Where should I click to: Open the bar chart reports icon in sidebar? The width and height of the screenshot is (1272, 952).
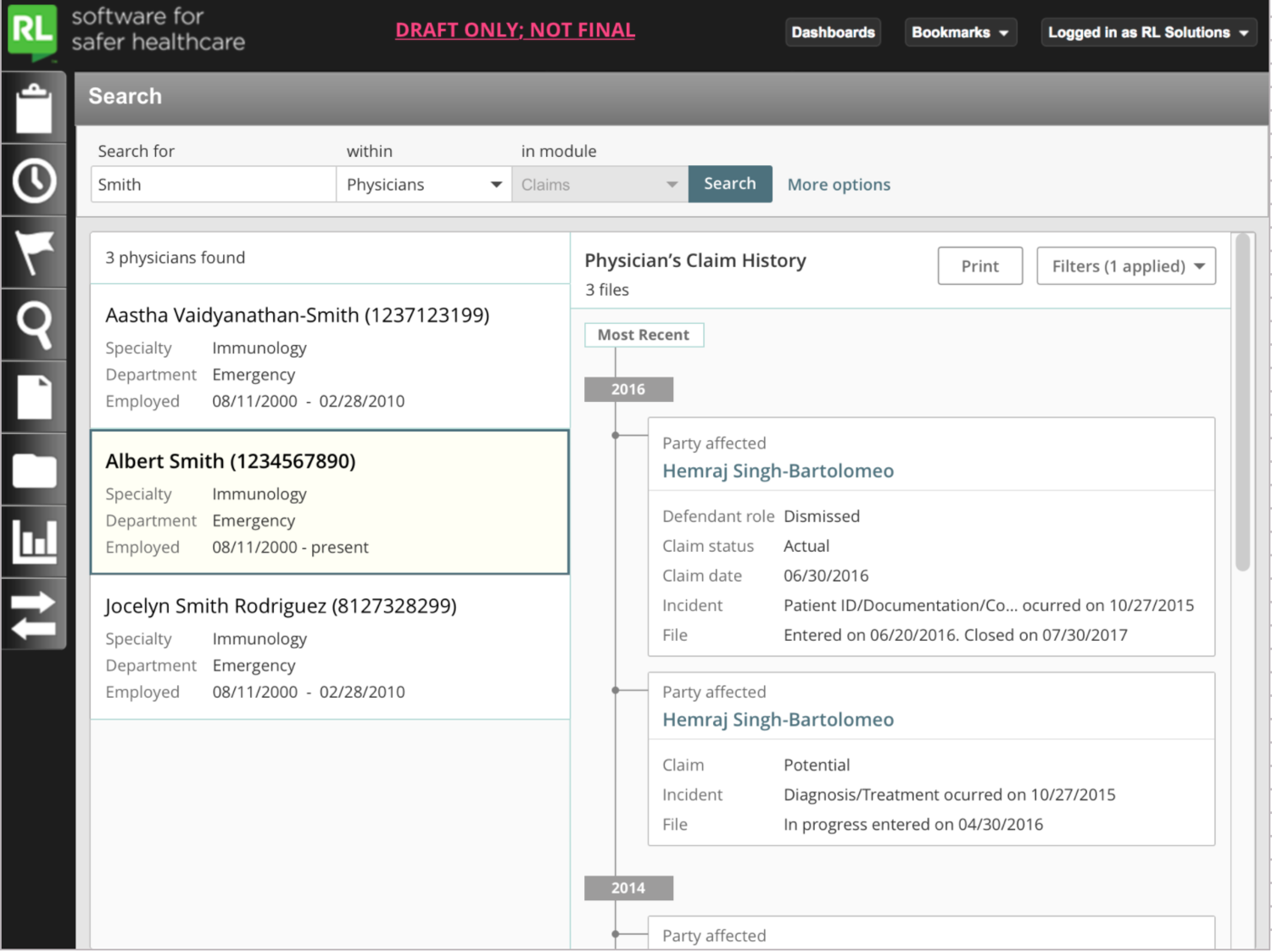pos(34,543)
